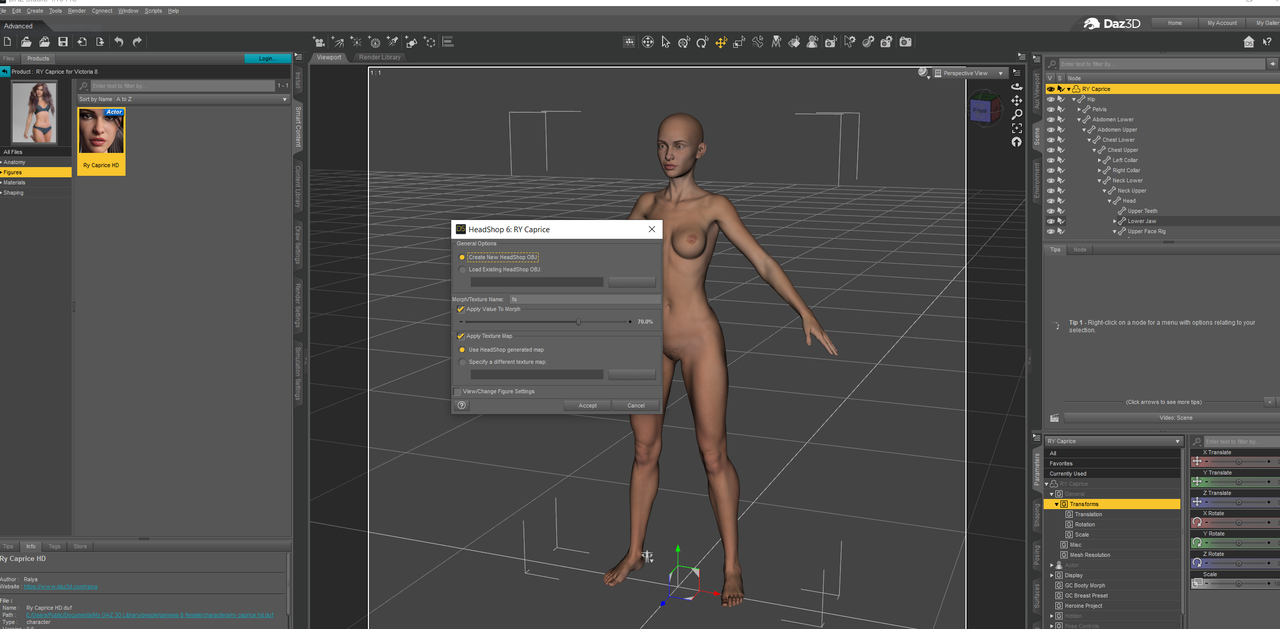Toggle the Apply Value To Morph checkbox

461,309
